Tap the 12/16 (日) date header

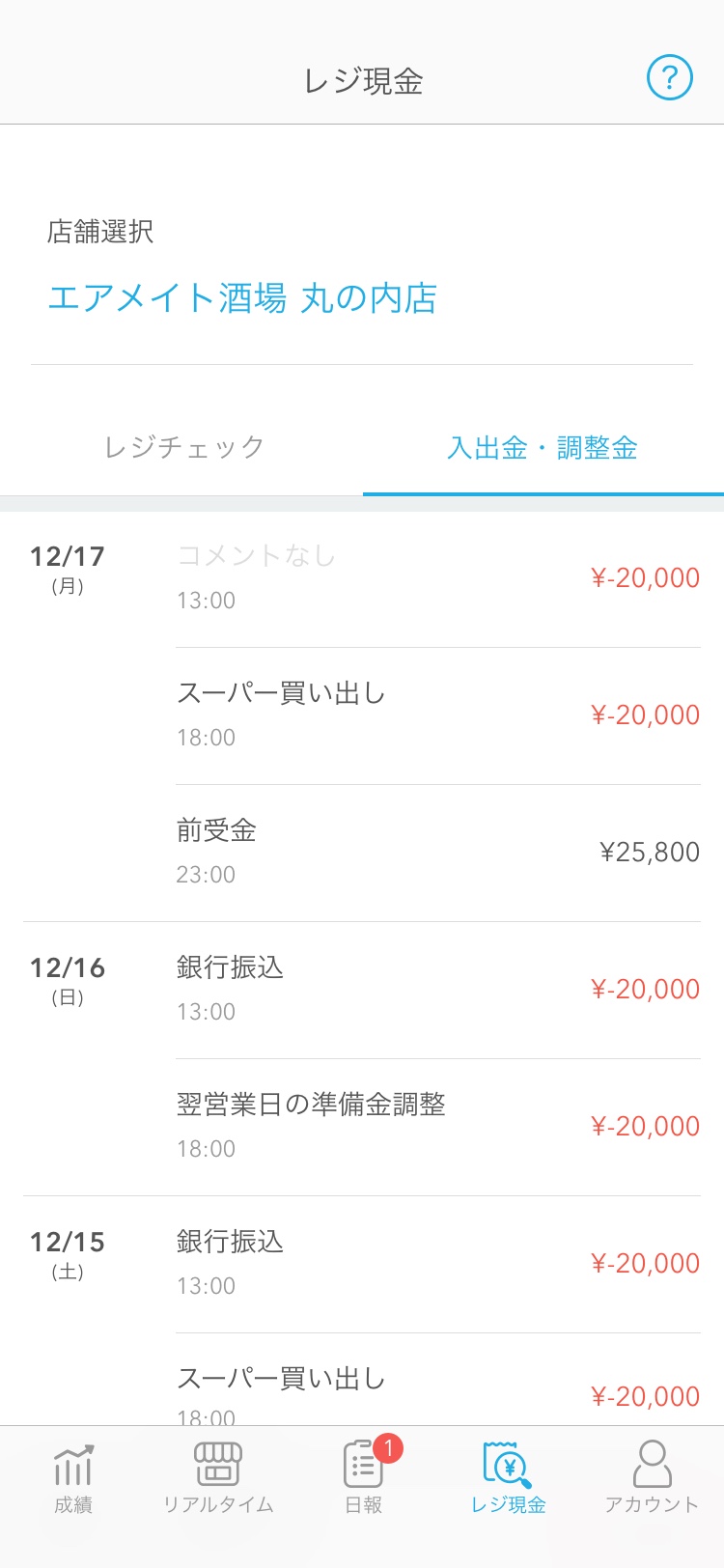[x=68, y=980]
